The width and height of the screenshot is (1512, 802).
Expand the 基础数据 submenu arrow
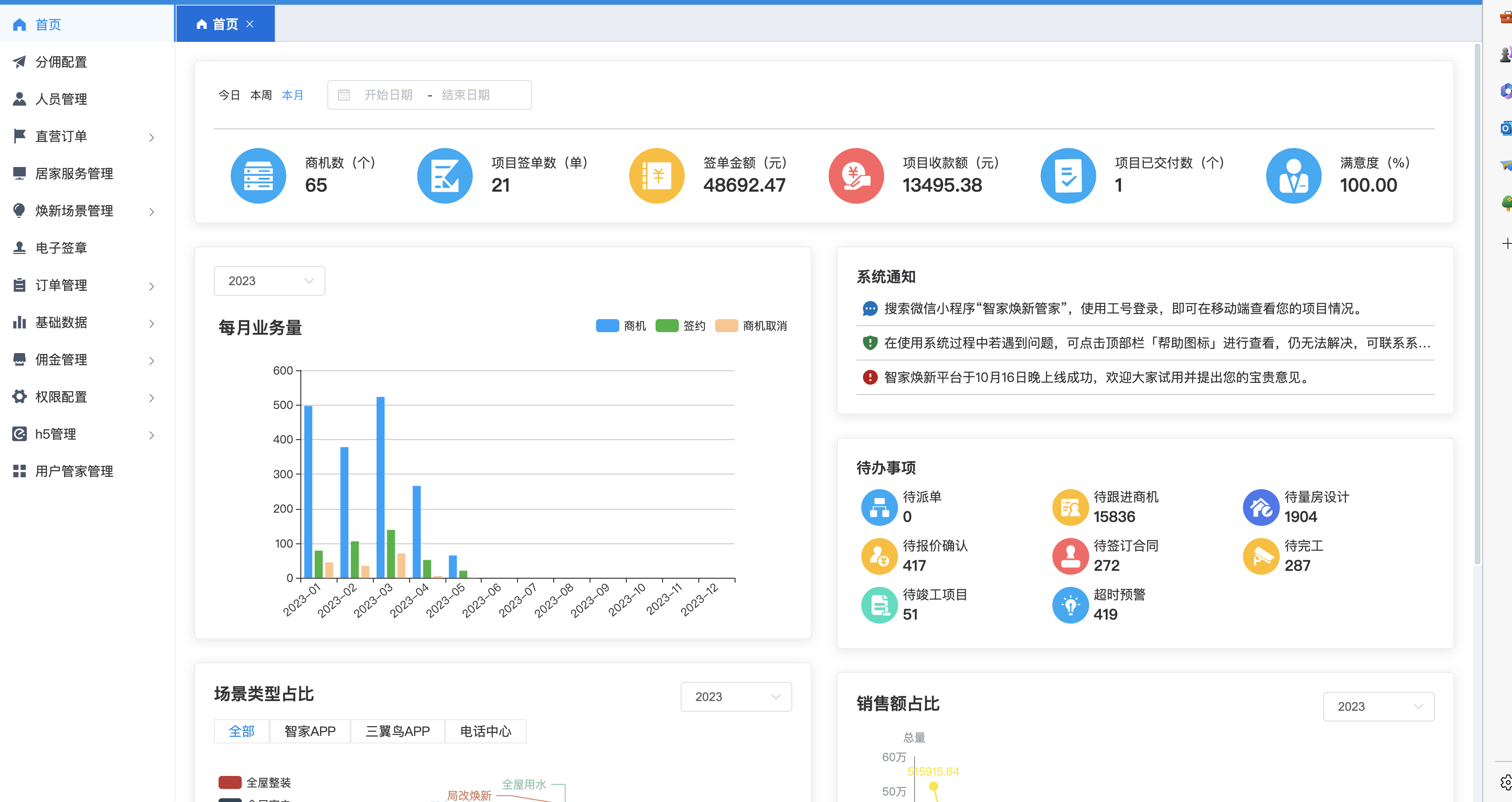pyautogui.click(x=152, y=323)
